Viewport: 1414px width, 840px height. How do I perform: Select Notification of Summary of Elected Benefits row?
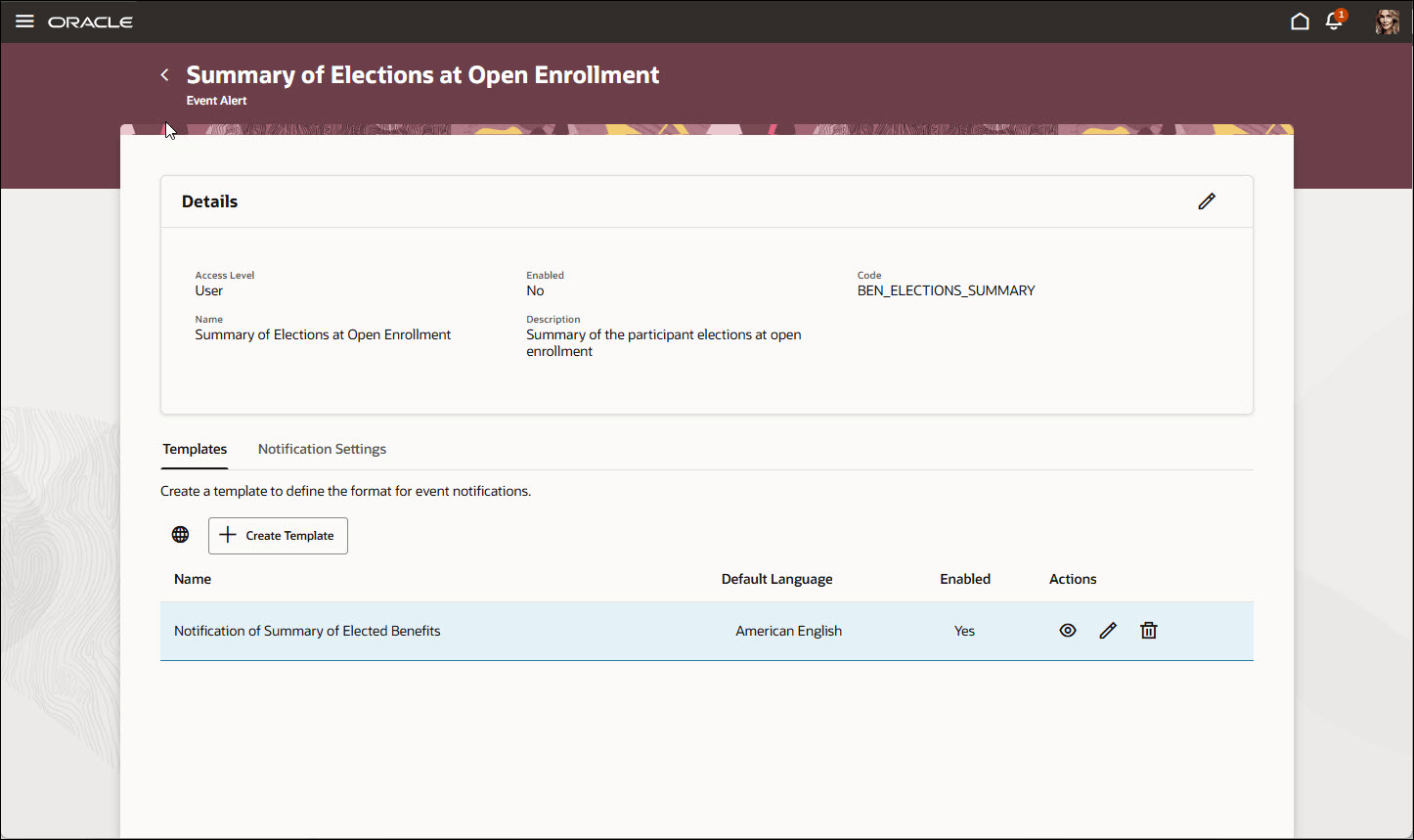707,631
